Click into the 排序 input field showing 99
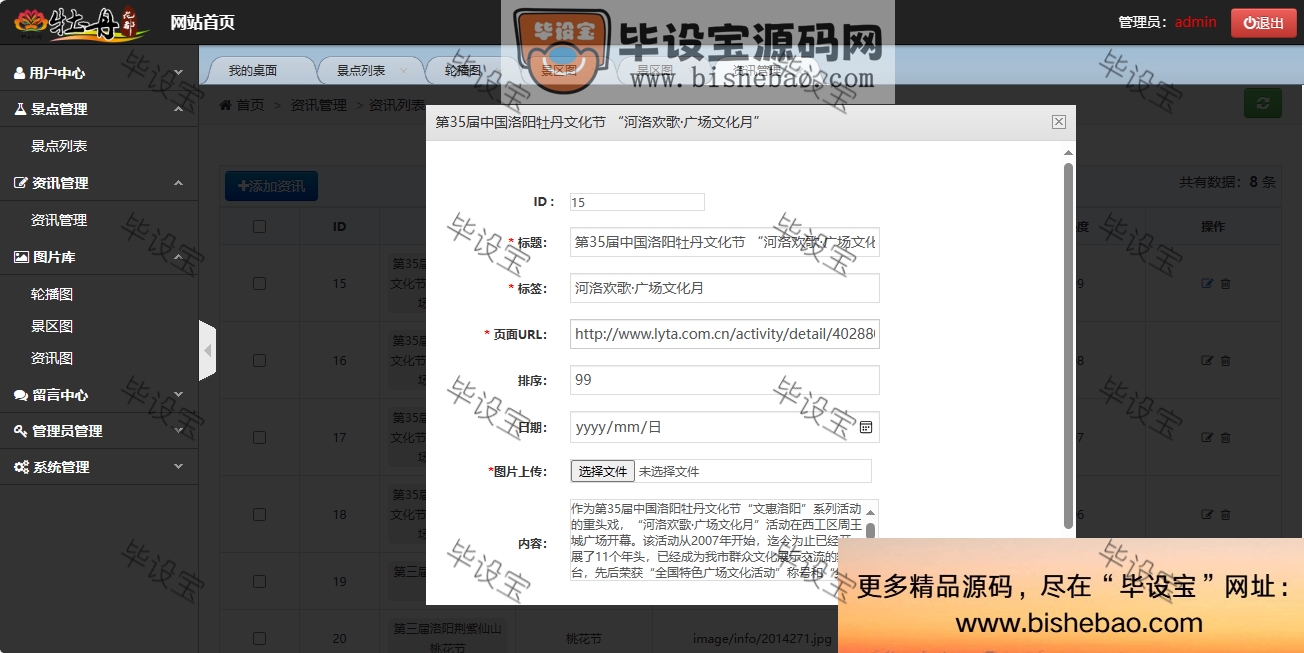The height and width of the screenshot is (653, 1304). [725, 380]
